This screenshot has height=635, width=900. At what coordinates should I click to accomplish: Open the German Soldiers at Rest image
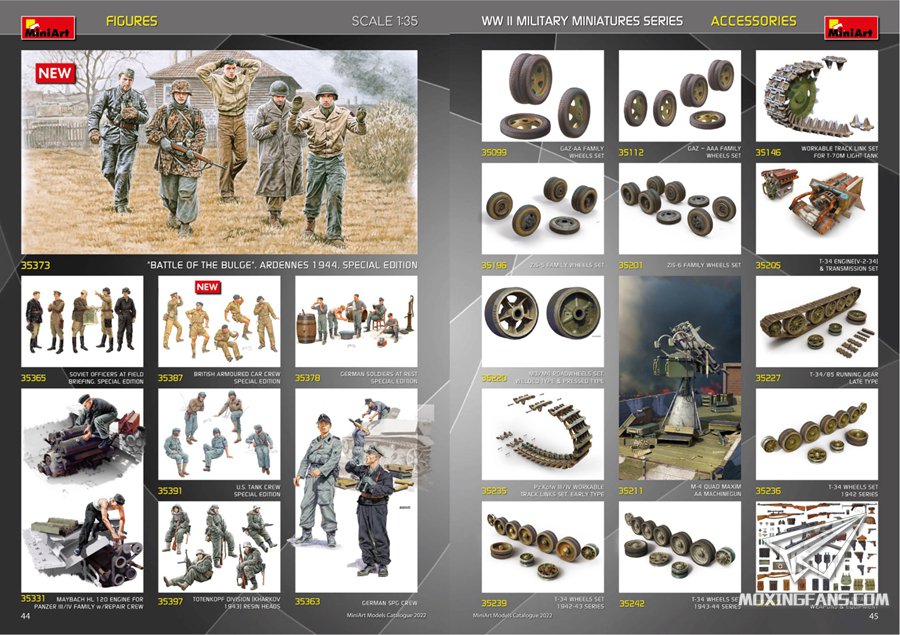click(356, 322)
